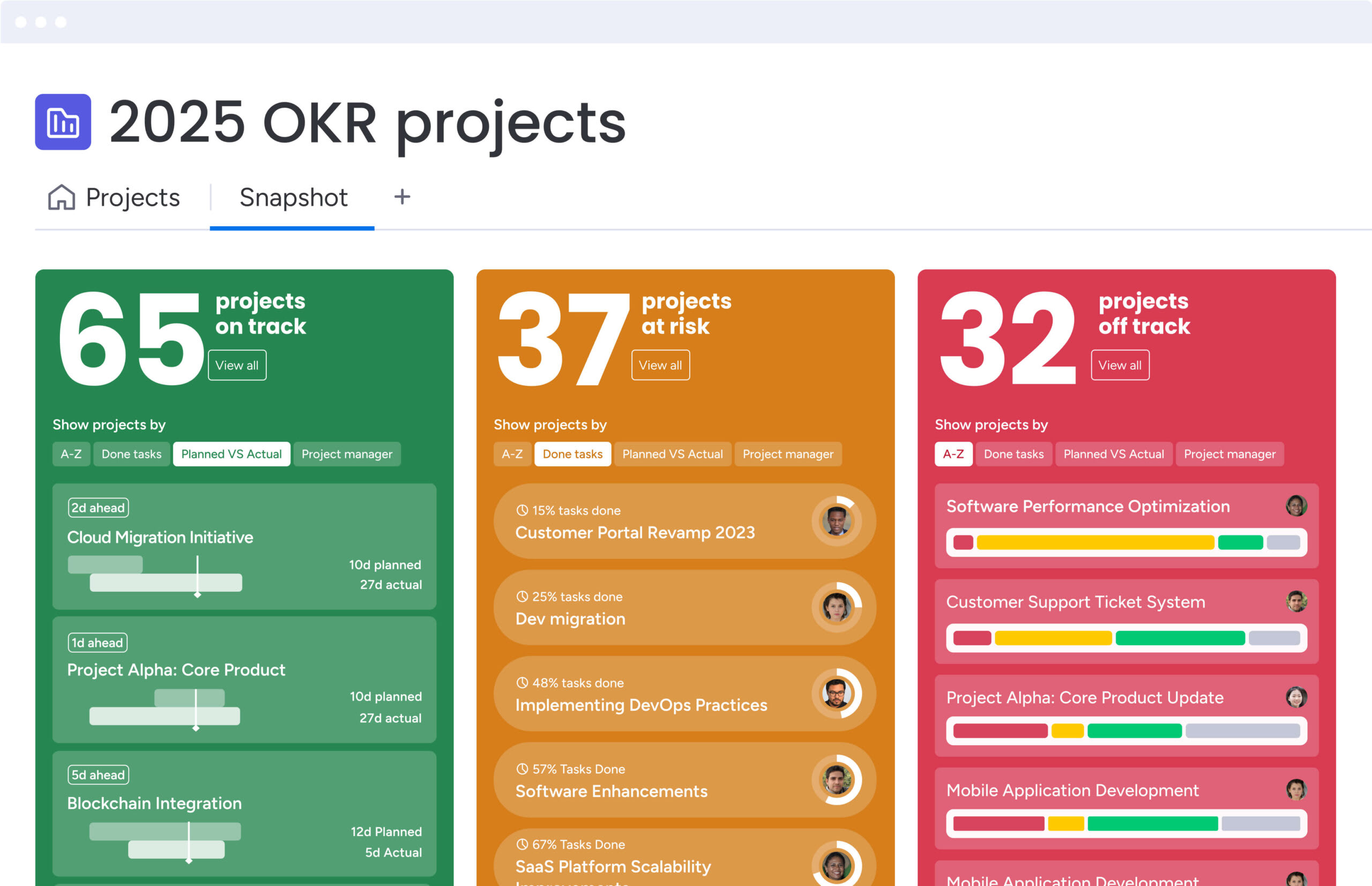Enable the Done tasks filter in orange column

tap(572, 454)
